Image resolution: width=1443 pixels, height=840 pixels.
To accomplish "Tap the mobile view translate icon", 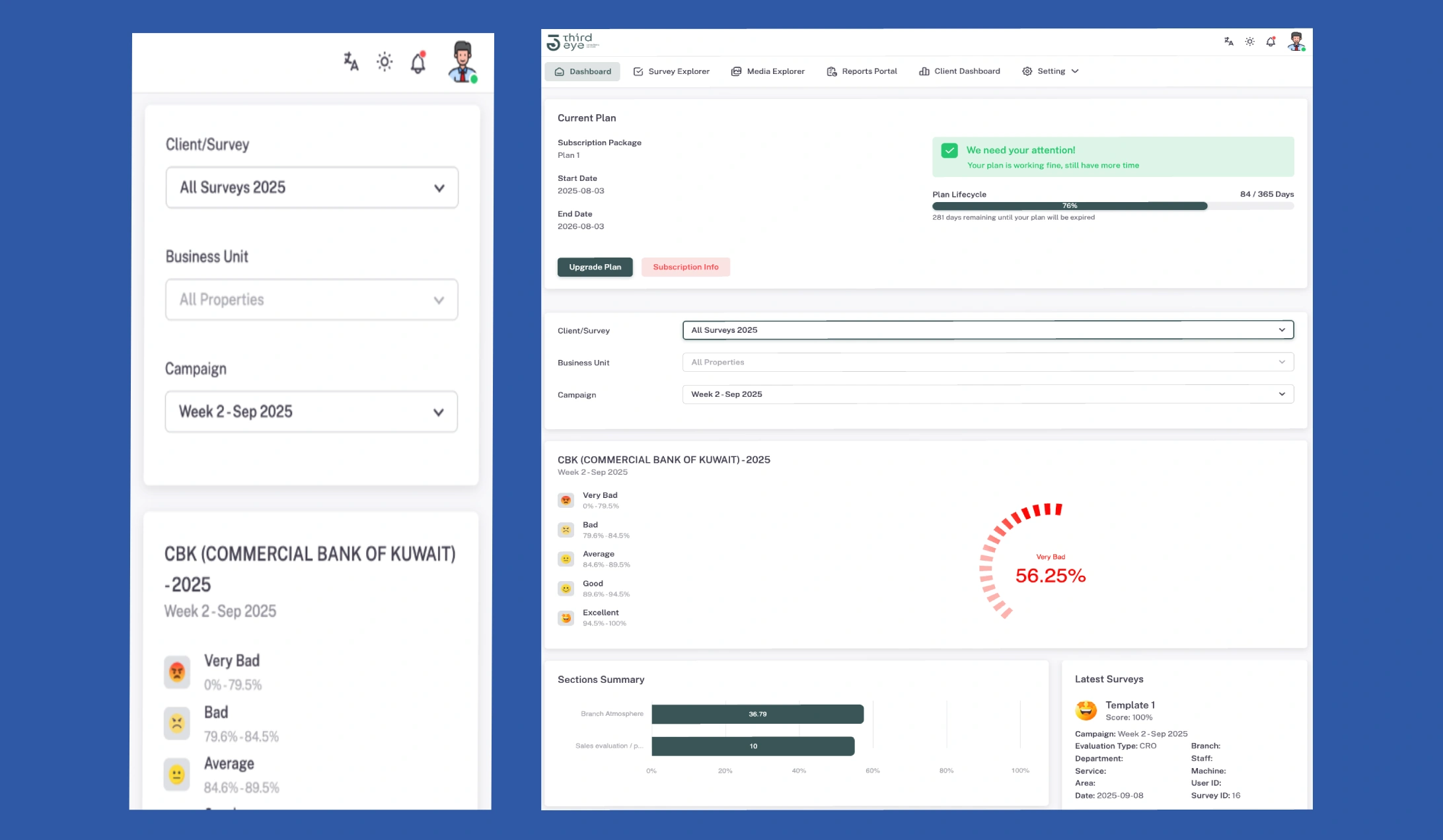I will tap(351, 62).
